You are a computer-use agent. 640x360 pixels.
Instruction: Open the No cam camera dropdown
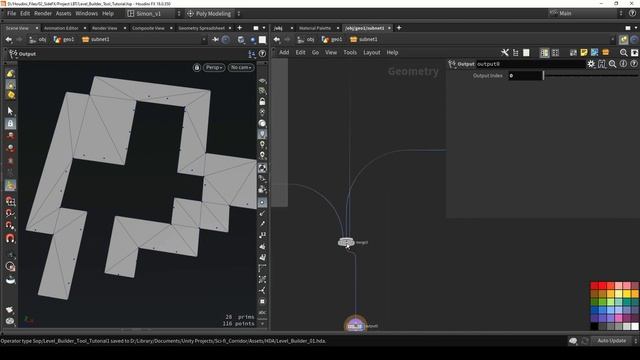(241, 67)
